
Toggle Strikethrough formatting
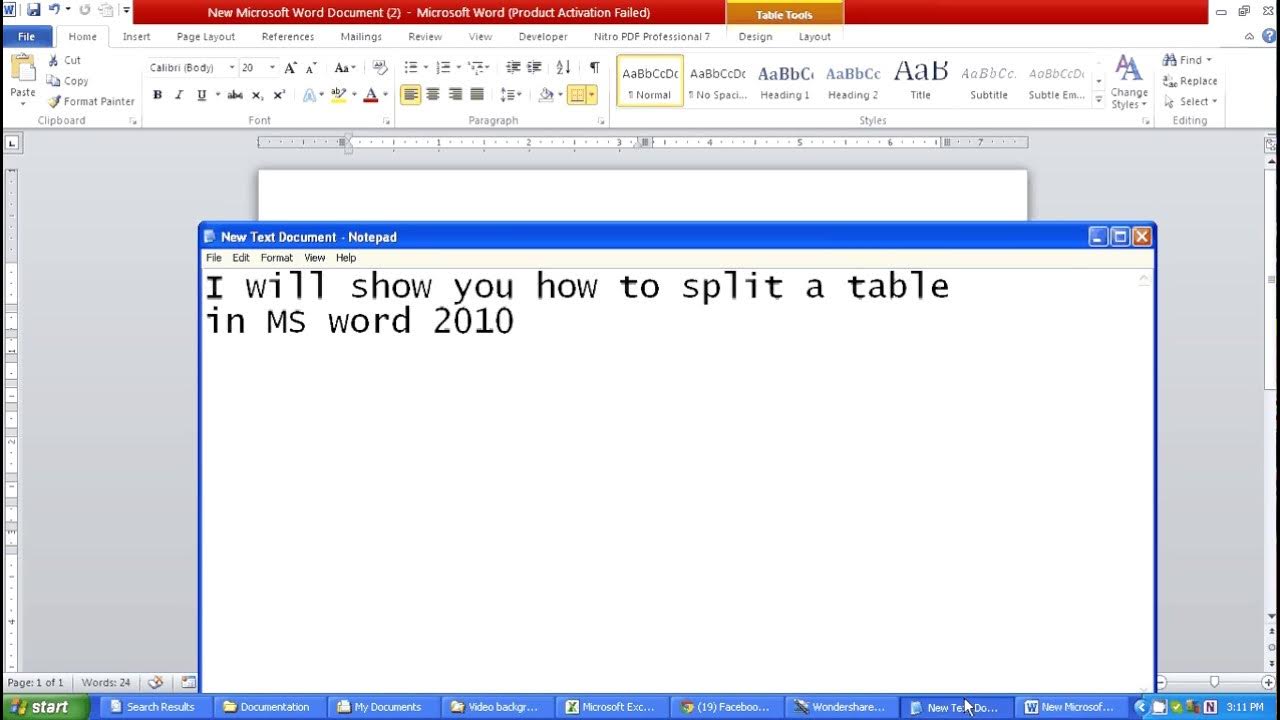coord(235,95)
